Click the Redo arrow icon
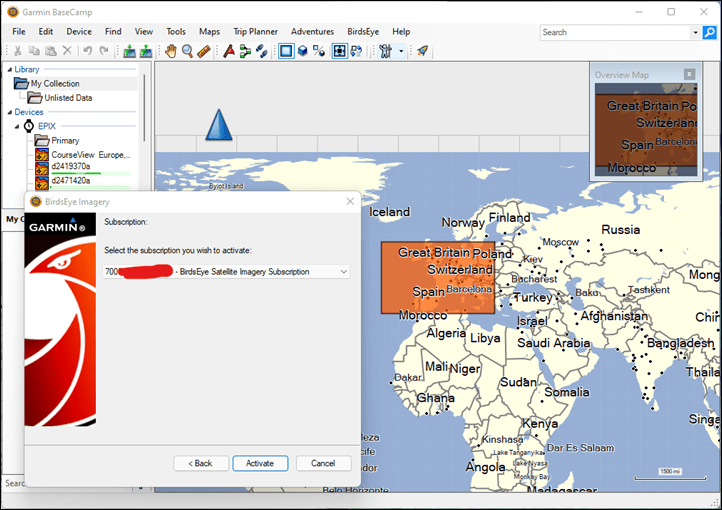Viewport: 722px width, 510px height. point(105,51)
